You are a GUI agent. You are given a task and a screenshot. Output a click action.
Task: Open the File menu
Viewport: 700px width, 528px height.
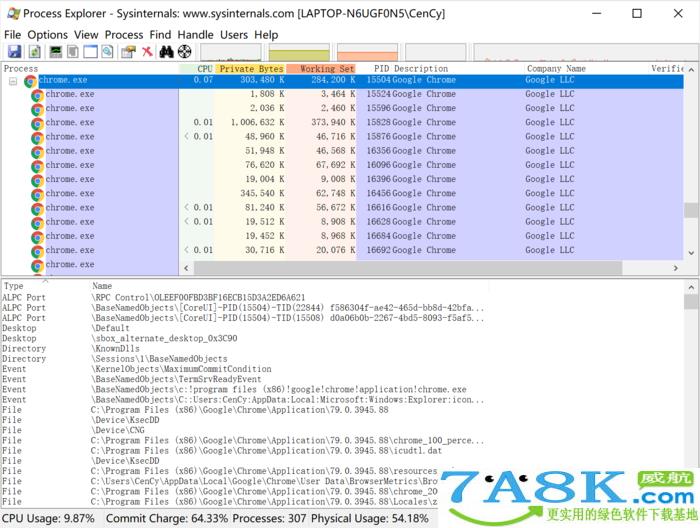pos(12,35)
